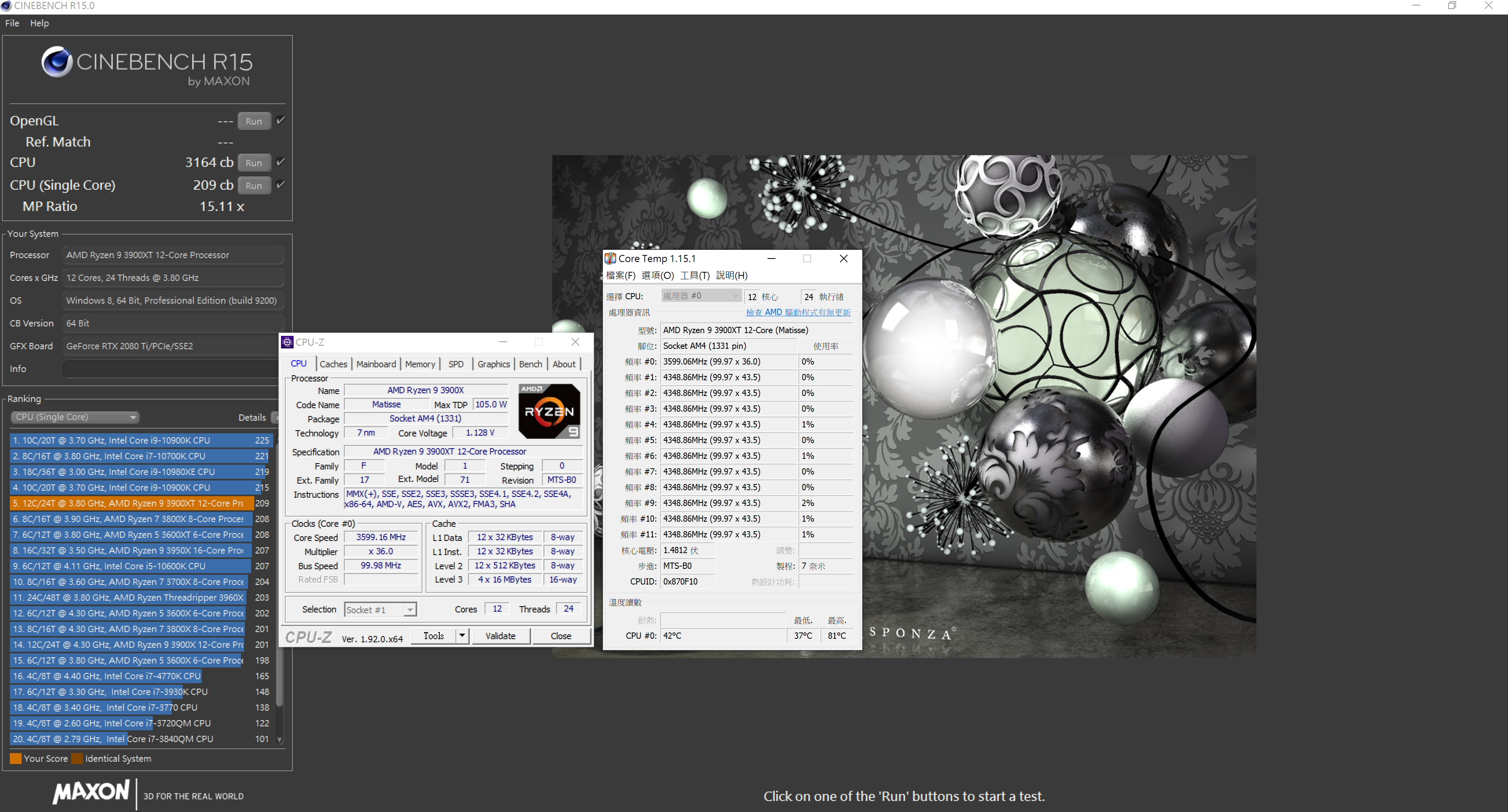
Task: Restore down the Cinebench window
Action: click(1452, 6)
